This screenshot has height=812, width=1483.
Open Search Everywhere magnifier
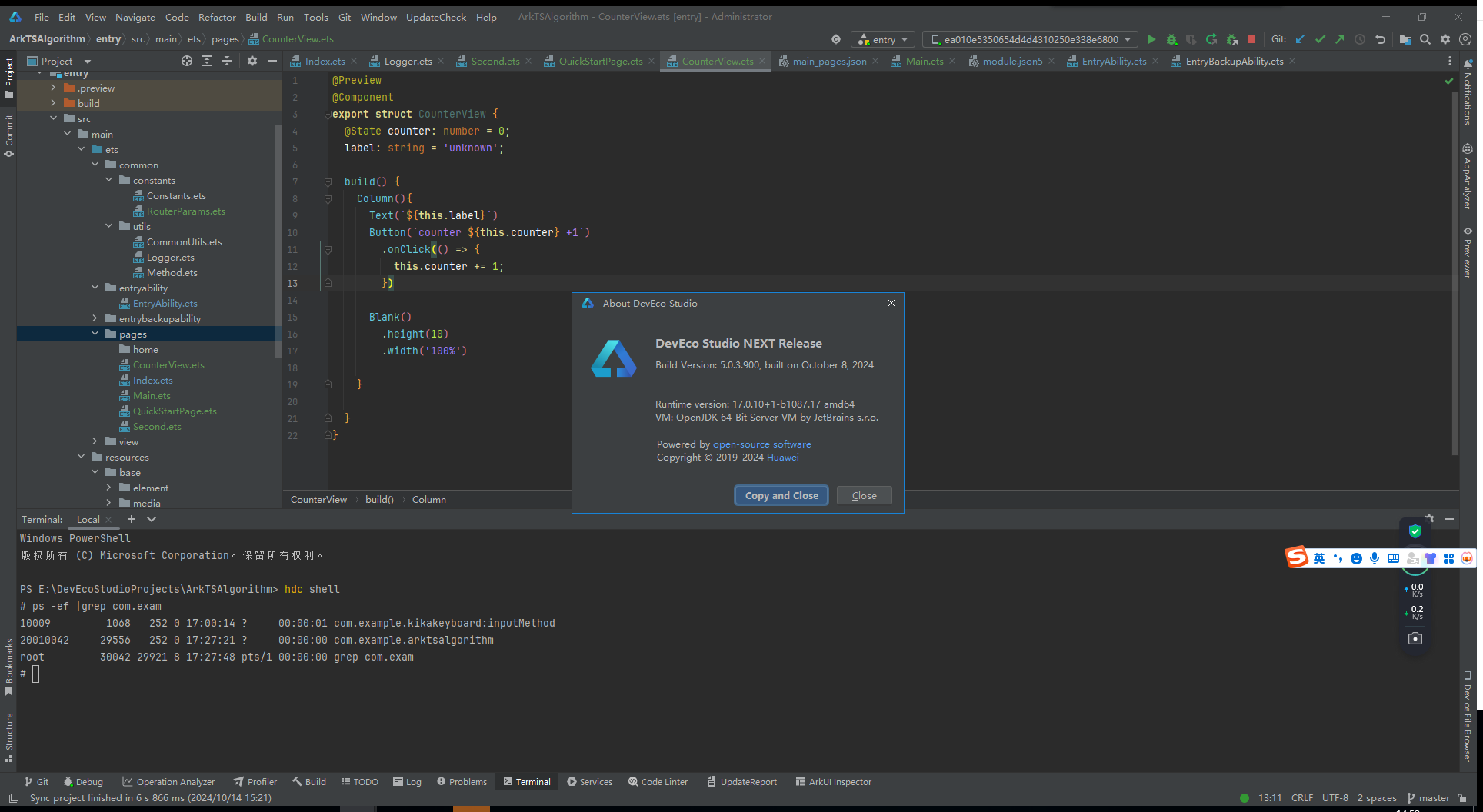click(1425, 39)
